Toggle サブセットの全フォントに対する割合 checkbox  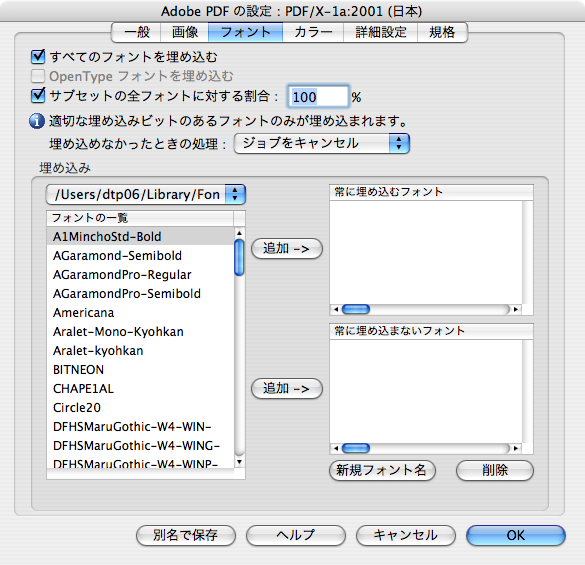(x=38, y=96)
